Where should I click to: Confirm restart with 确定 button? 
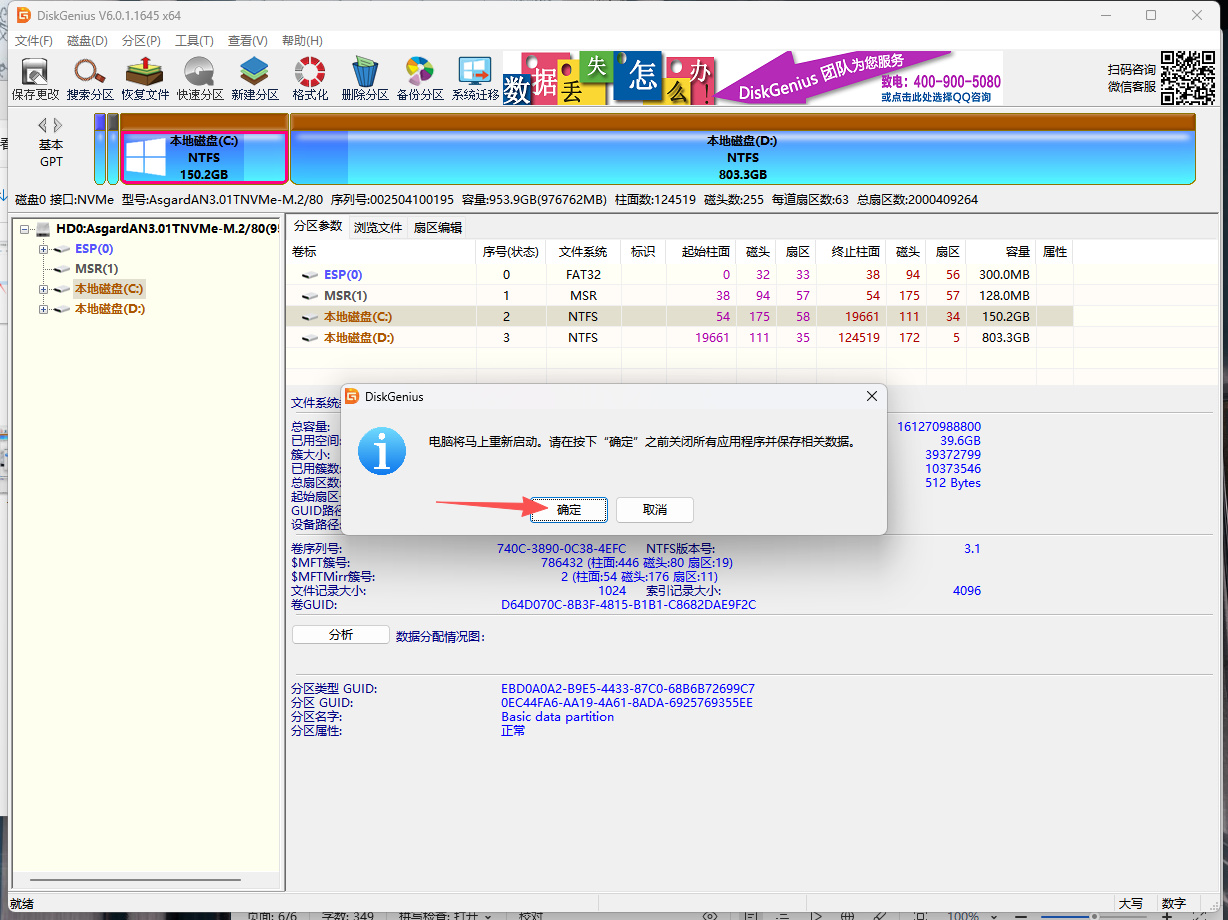point(569,509)
